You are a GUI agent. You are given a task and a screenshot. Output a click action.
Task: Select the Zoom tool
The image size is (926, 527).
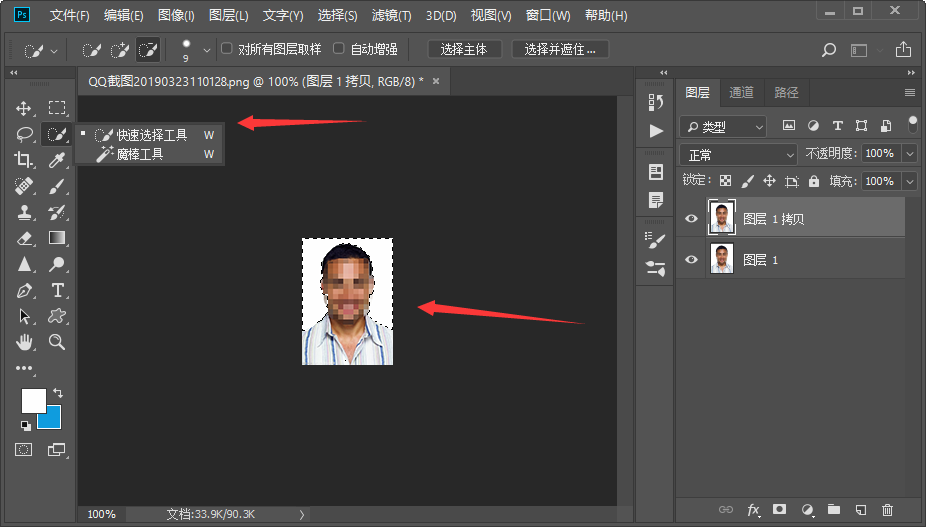point(58,342)
